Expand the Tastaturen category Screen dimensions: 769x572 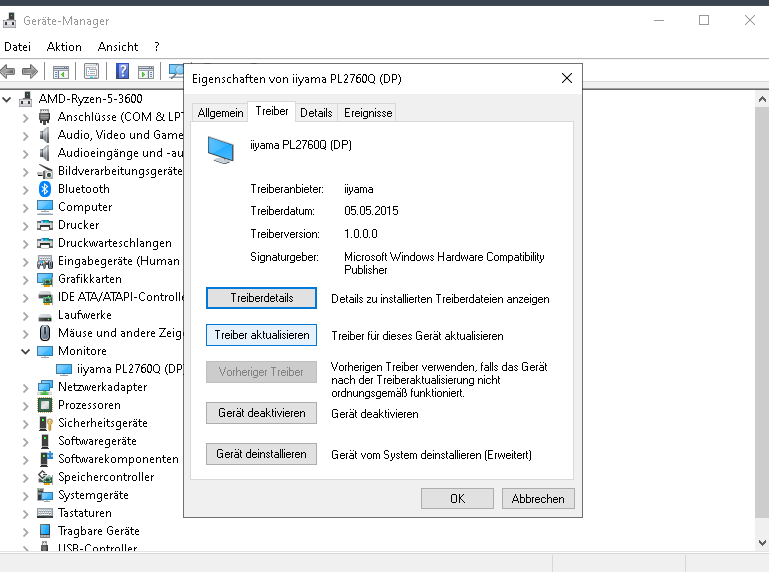(x=26, y=514)
